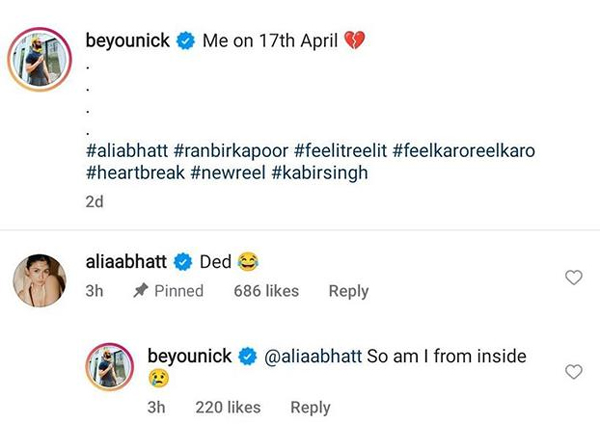Image resolution: width=600 pixels, height=424 pixels.
Task: Open the #aliabhatt hashtag
Action: 126,150
